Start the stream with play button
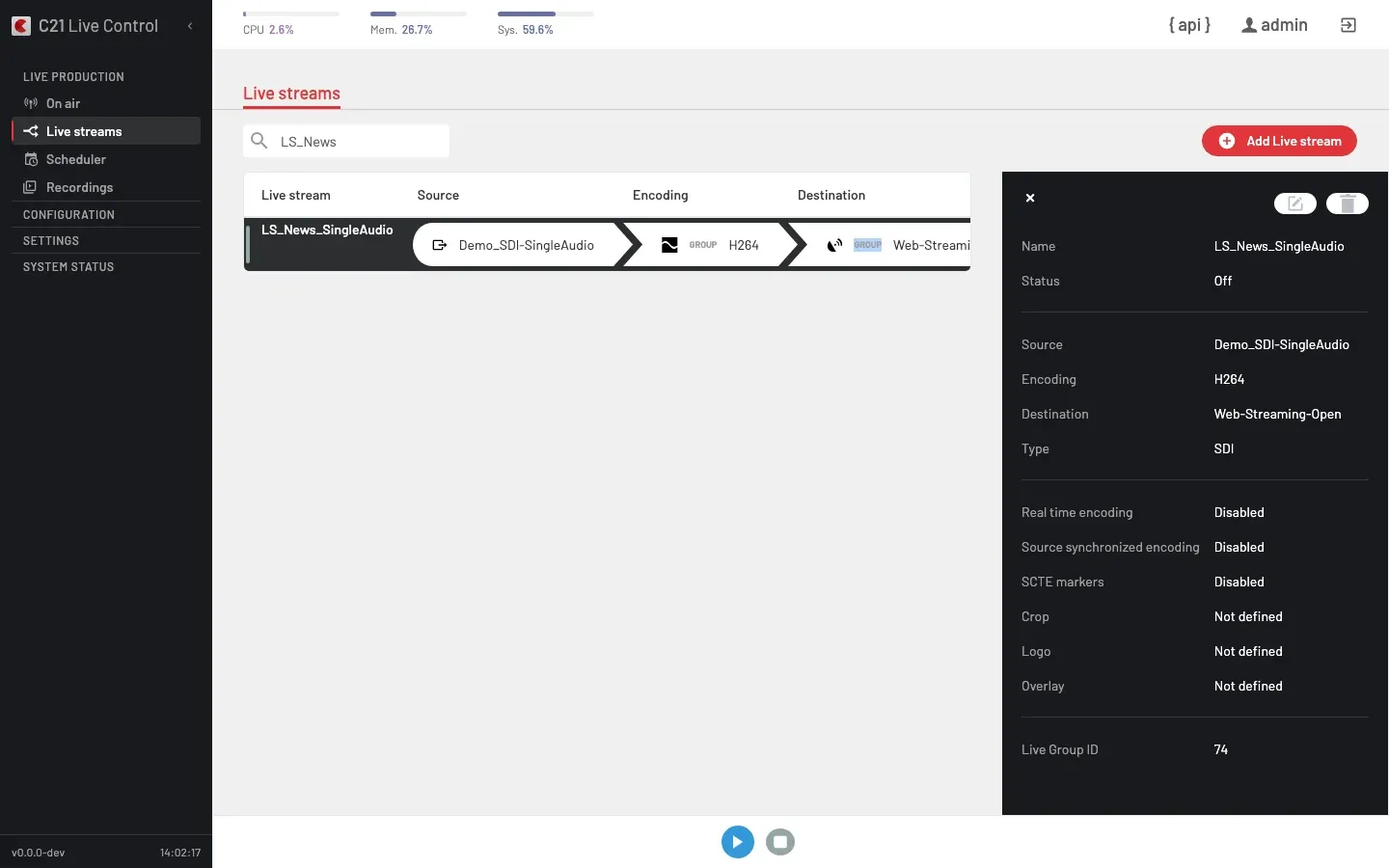The height and width of the screenshot is (868, 1389). (738, 842)
